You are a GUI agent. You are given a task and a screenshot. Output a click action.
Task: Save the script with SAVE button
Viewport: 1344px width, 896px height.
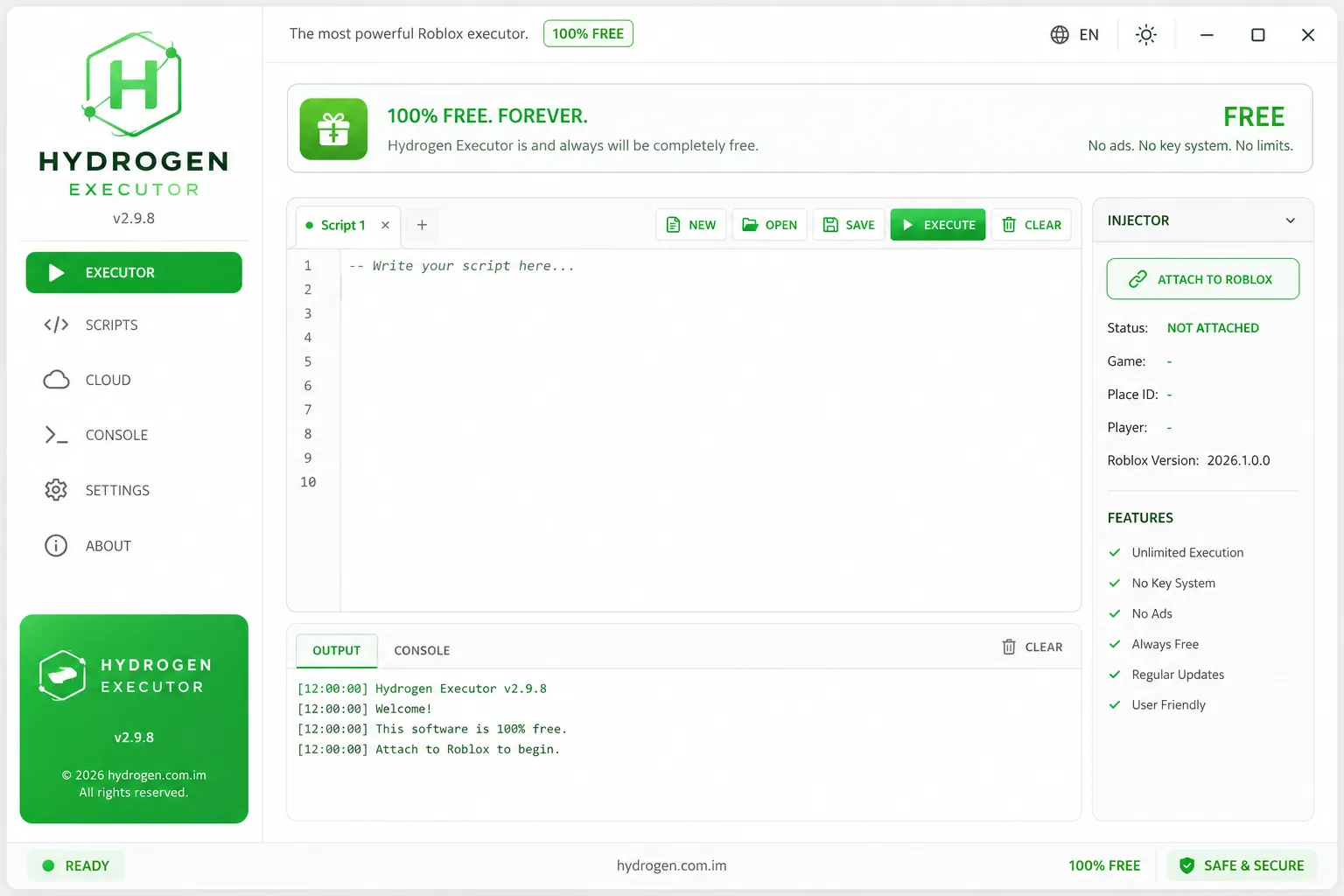coord(849,225)
